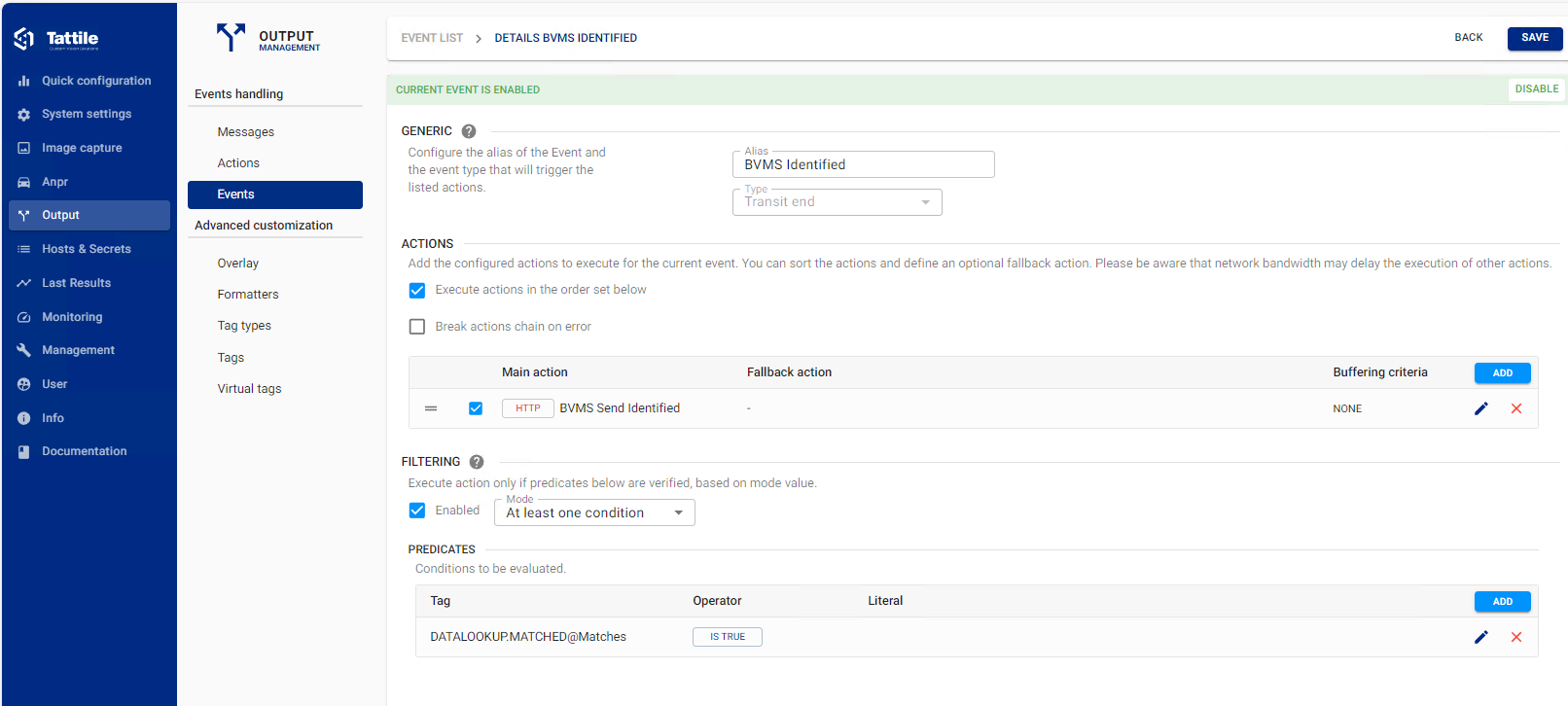This screenshot has width=1568, height=706.
Task: Click the Tattile logo icon
Action: [x=24, y=39]
